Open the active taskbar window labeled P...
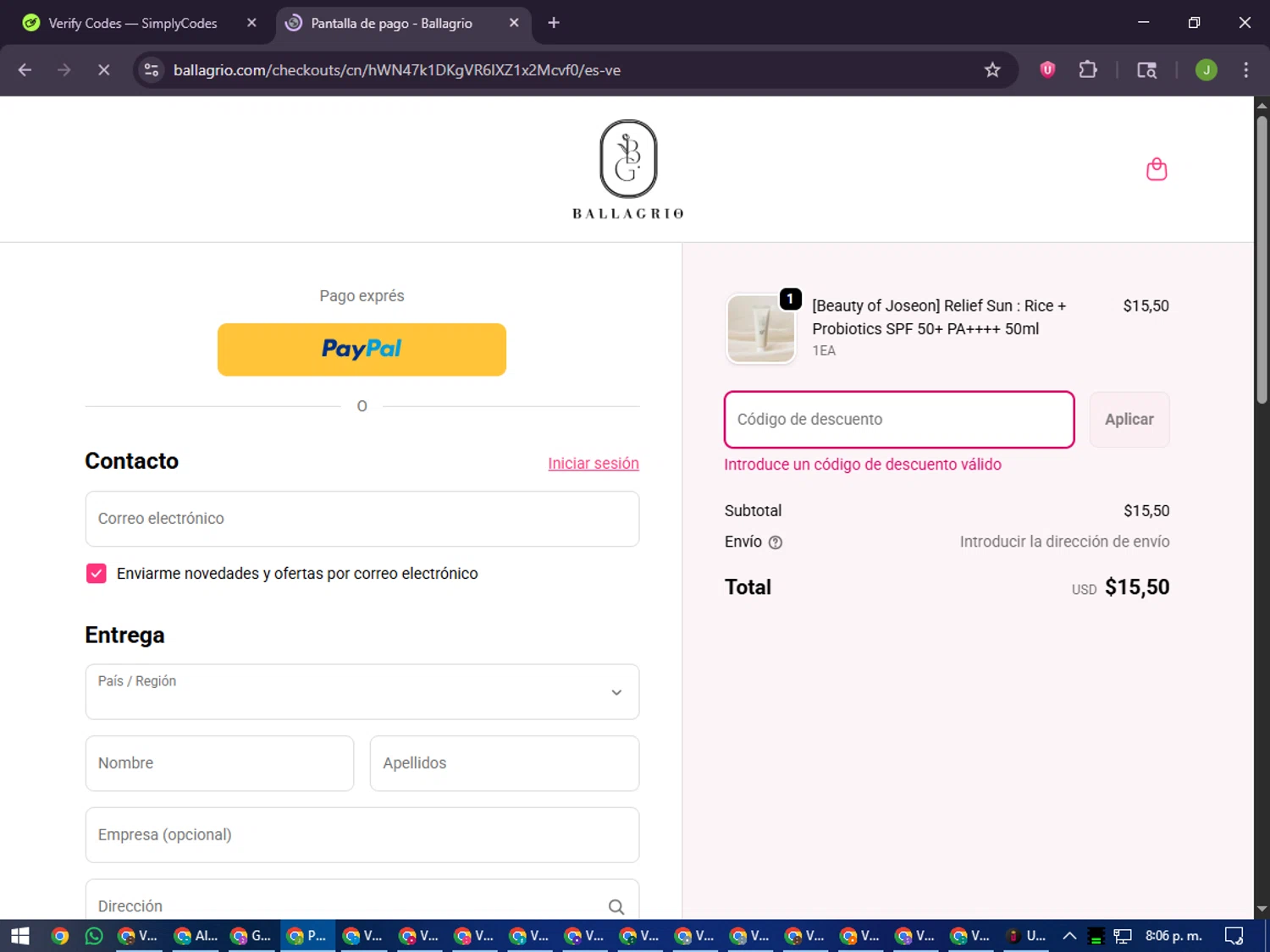1270x952 pixels. coord(306,936)
